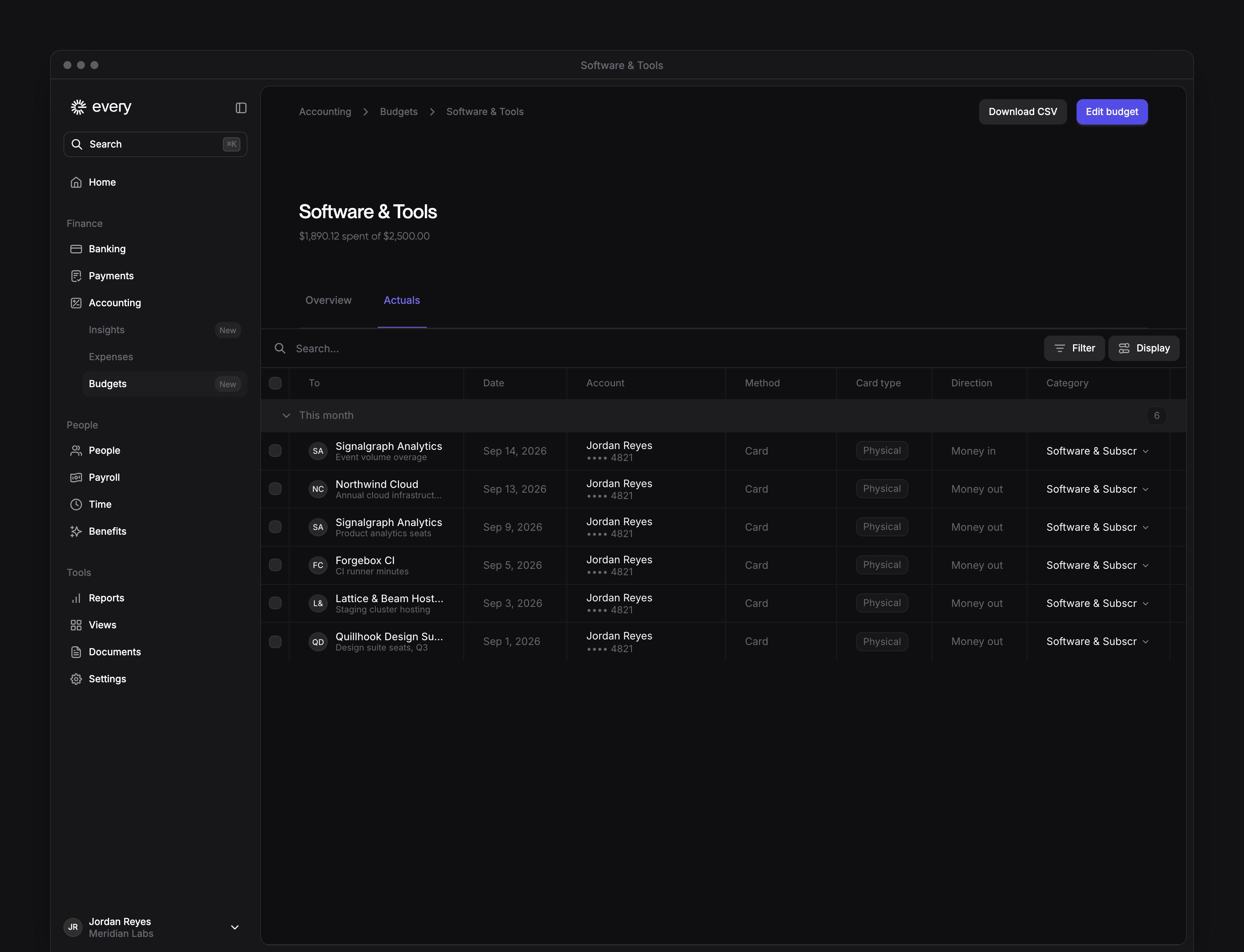Screen dimensions: 1244x952
Task: Expand the Jordan Reyes account menu
Action: coord(234,927)
